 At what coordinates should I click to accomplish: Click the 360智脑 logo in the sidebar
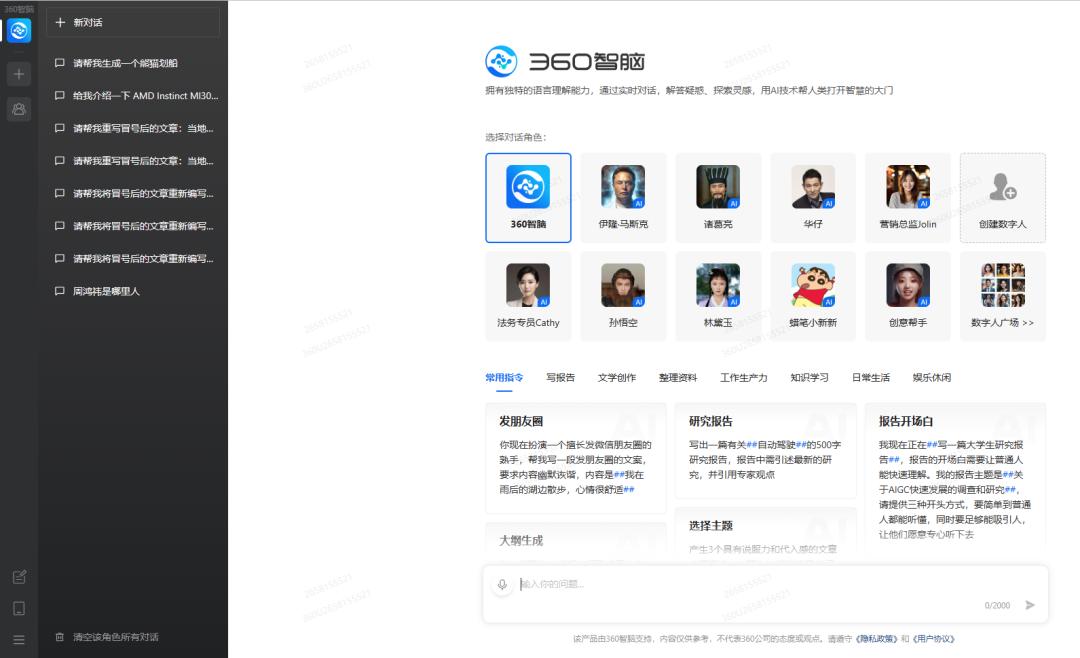pos(17,30)
